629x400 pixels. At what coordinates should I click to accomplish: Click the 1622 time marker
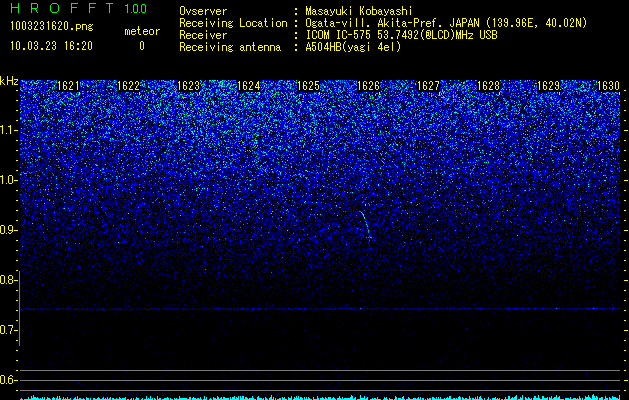(128, 86)
